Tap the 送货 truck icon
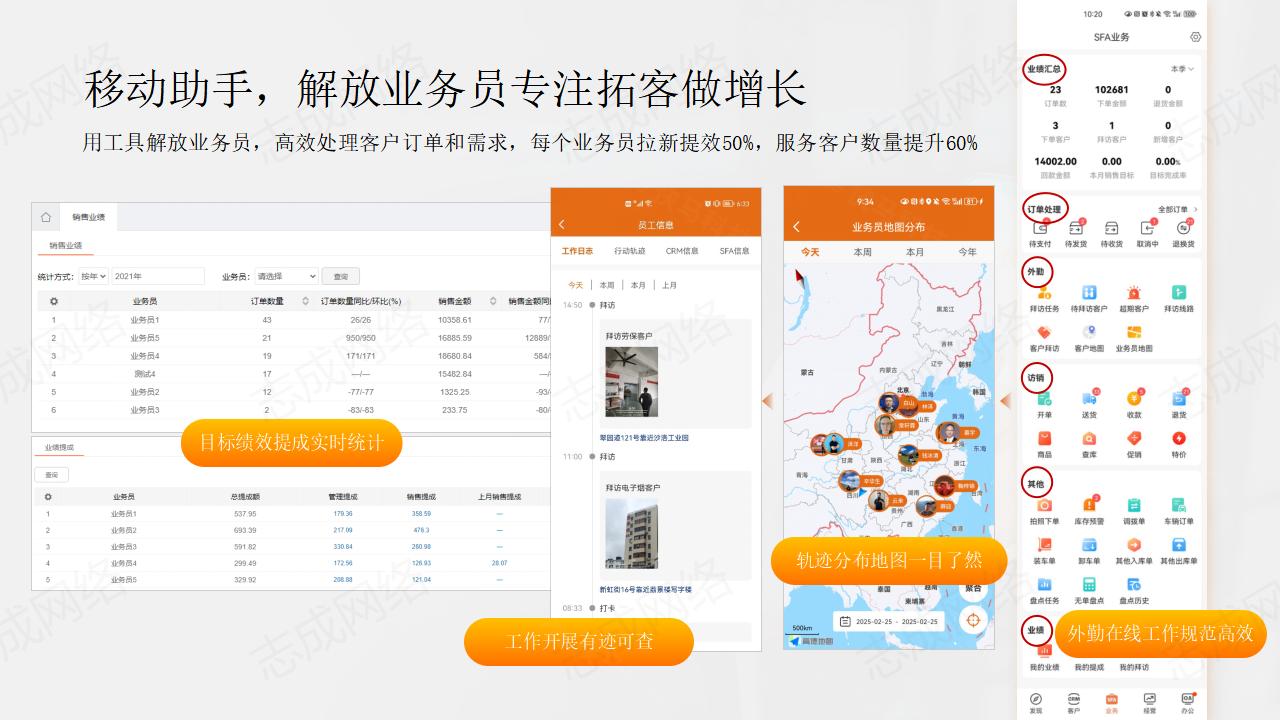Viewport: 1280px width, 720px height. [x=1089, y=399]
